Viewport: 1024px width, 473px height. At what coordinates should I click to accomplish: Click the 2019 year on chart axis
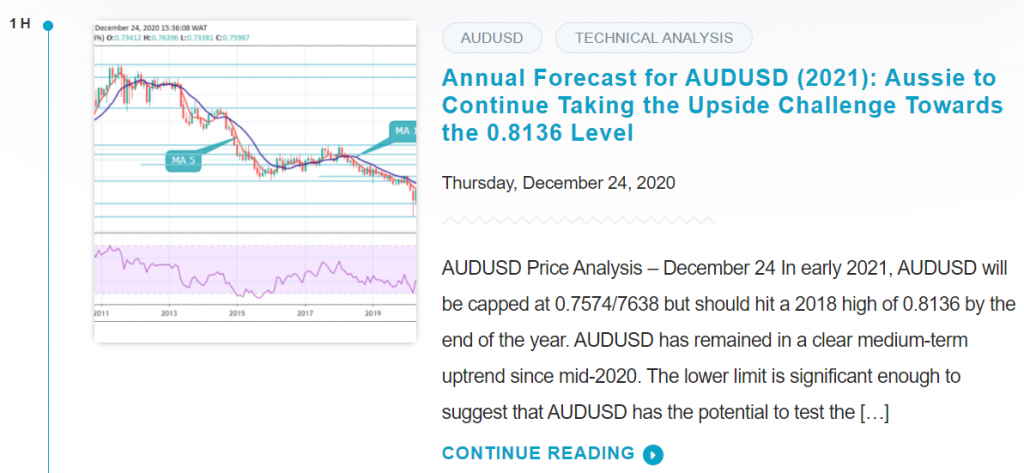point(372,313)
